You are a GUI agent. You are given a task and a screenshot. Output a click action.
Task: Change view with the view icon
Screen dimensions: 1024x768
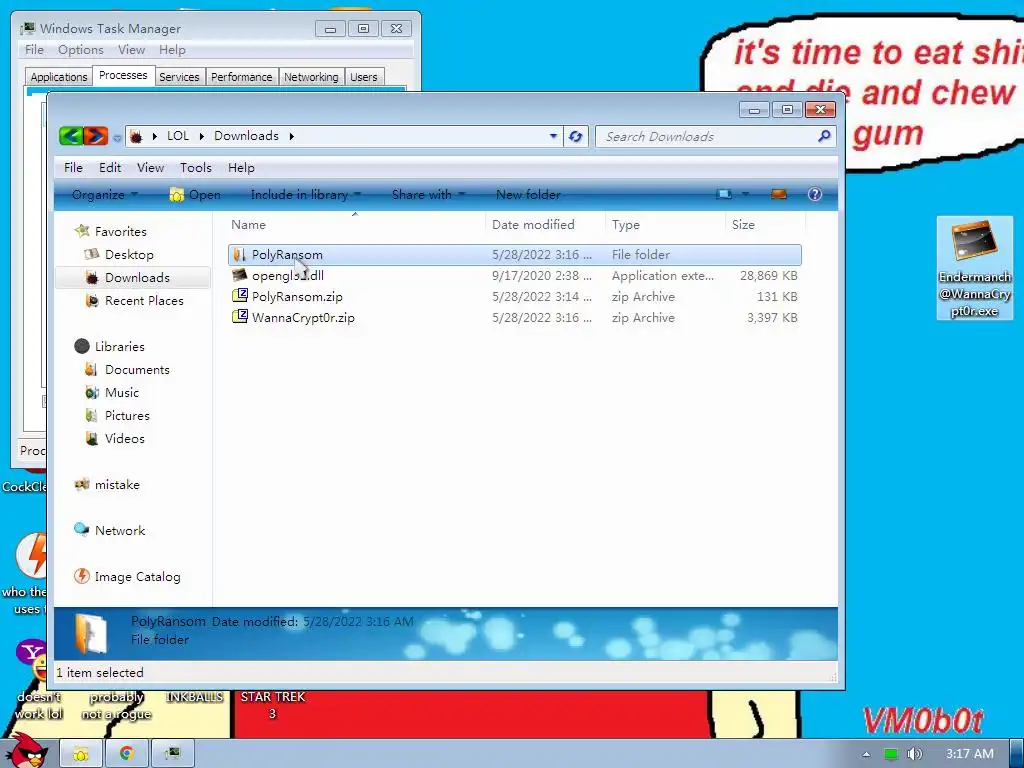click(724, 194)
